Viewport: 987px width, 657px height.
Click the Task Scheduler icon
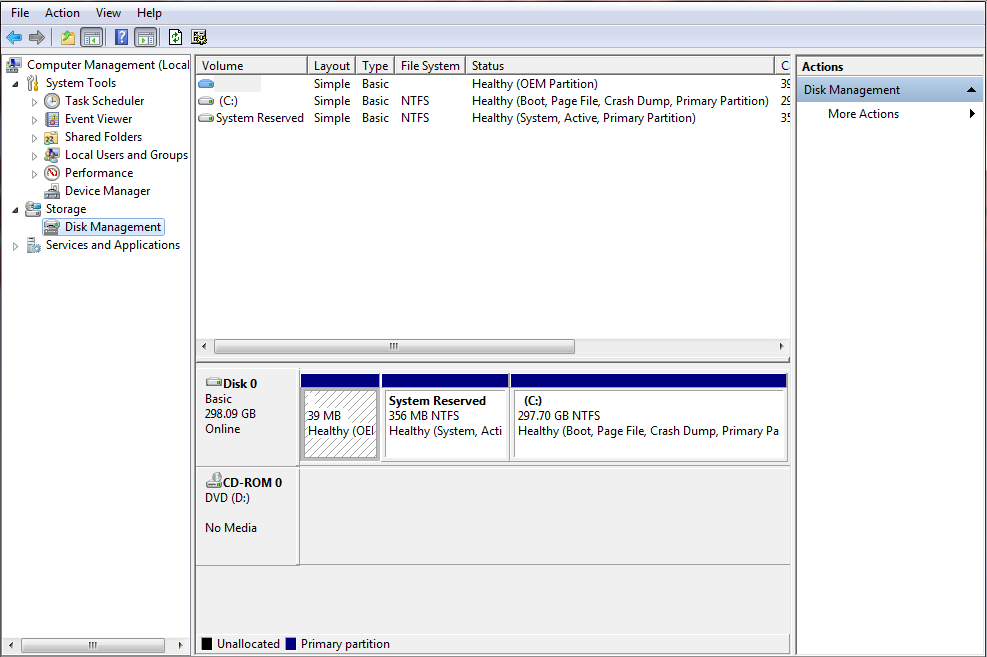[50, 100]
